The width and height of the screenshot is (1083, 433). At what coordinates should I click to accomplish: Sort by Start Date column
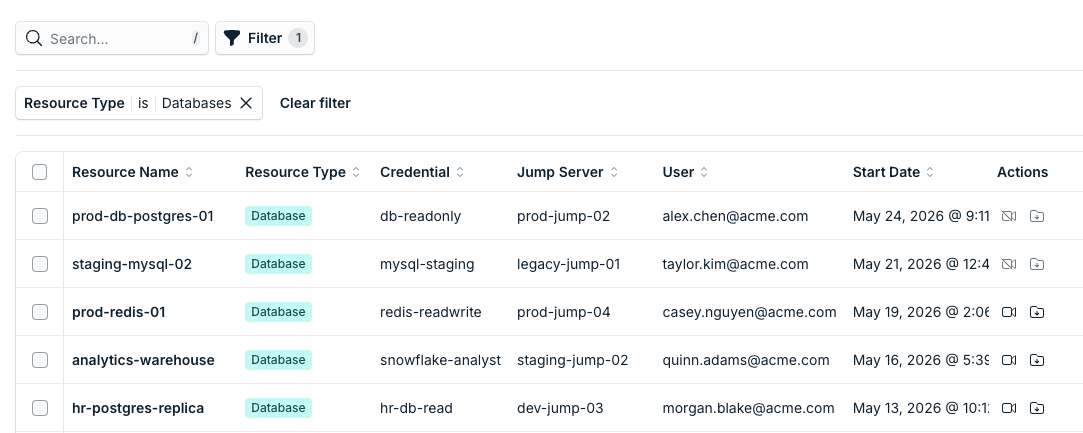tap(894, 172)
